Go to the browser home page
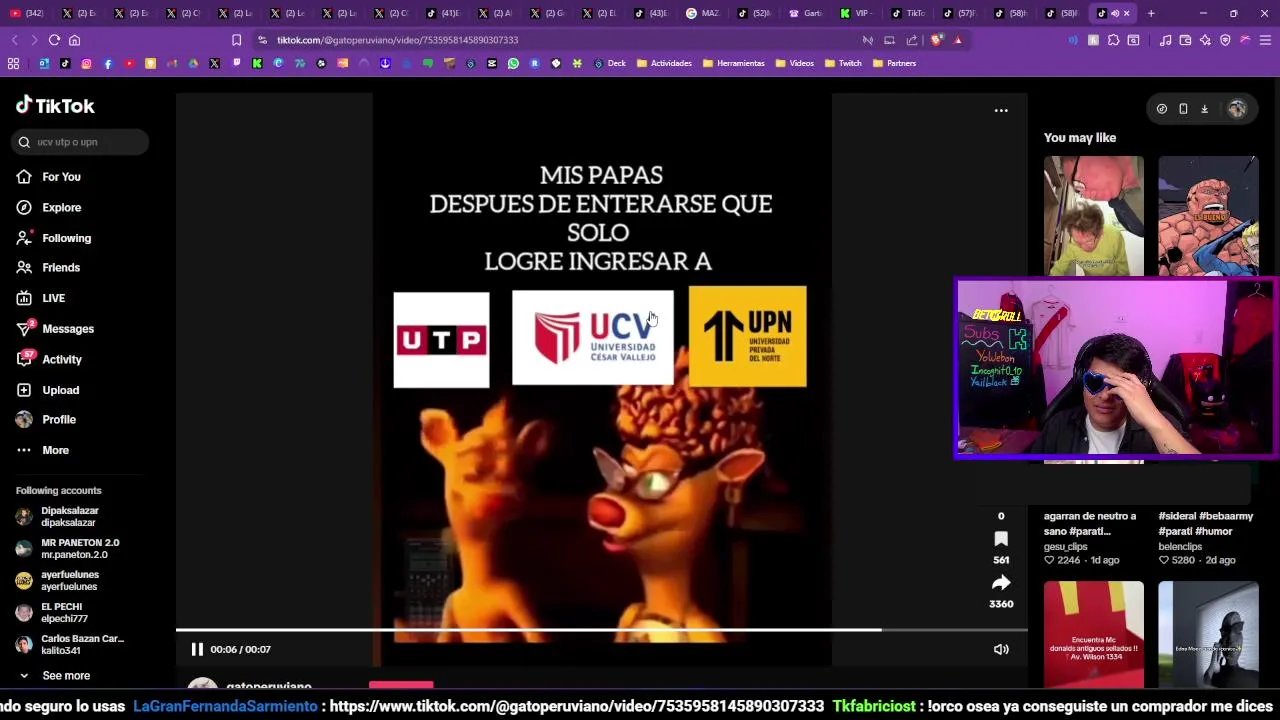 74,40
